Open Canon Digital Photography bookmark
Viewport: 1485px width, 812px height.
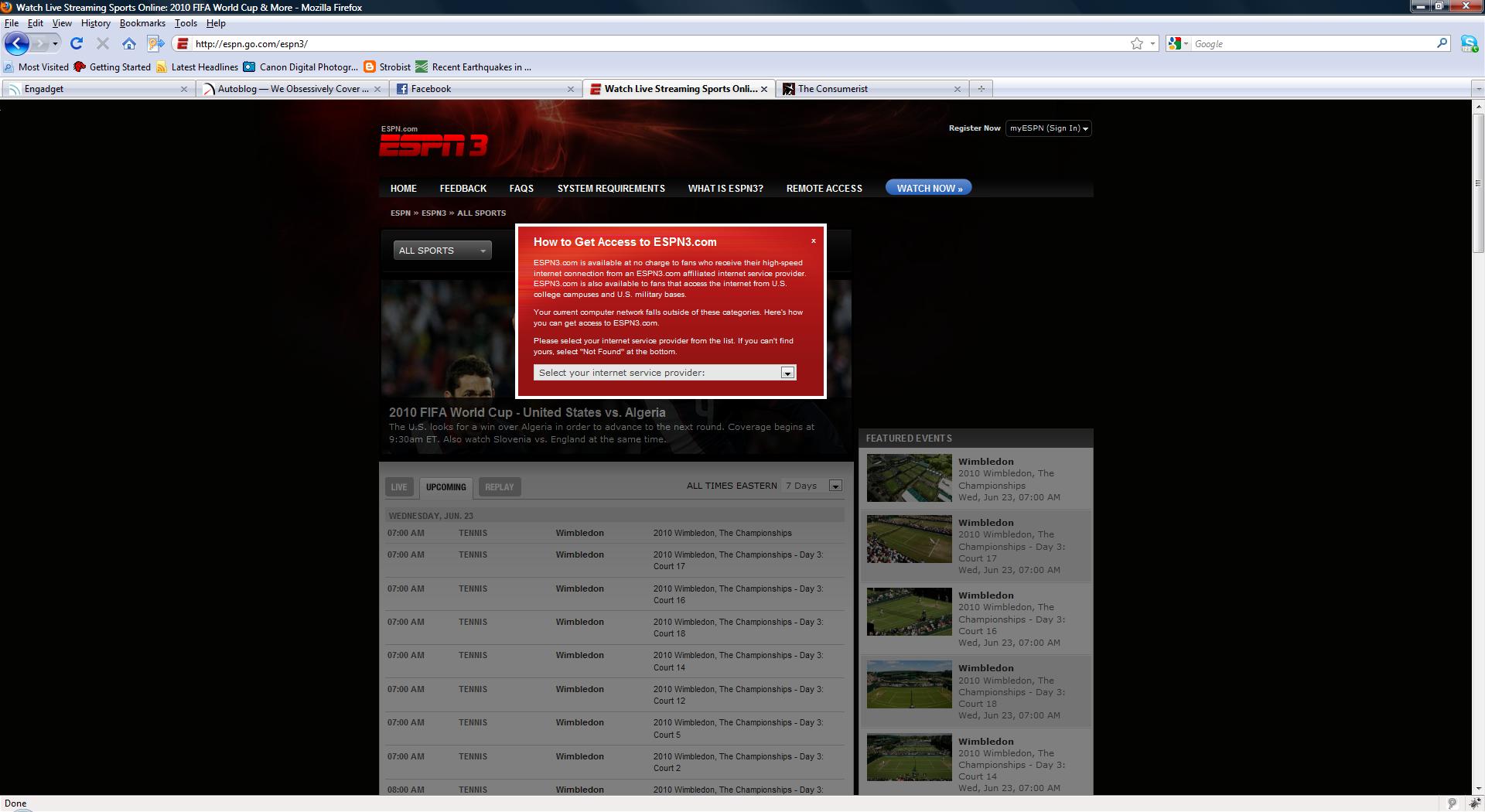[x=300, y=67]
